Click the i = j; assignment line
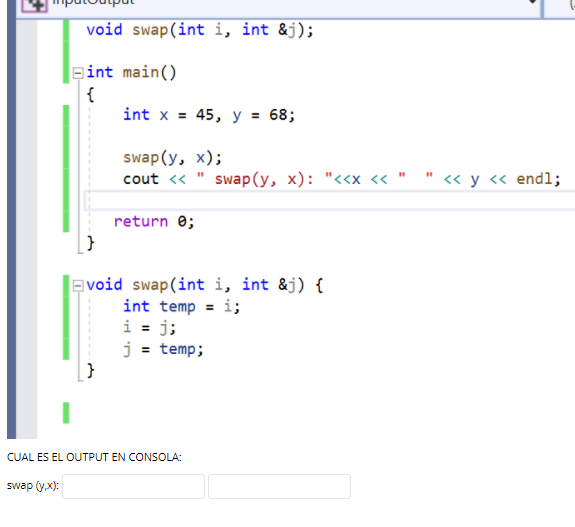The height and width of the screenshot is (527, 575). pyautogui.click(x=150, y=327)
